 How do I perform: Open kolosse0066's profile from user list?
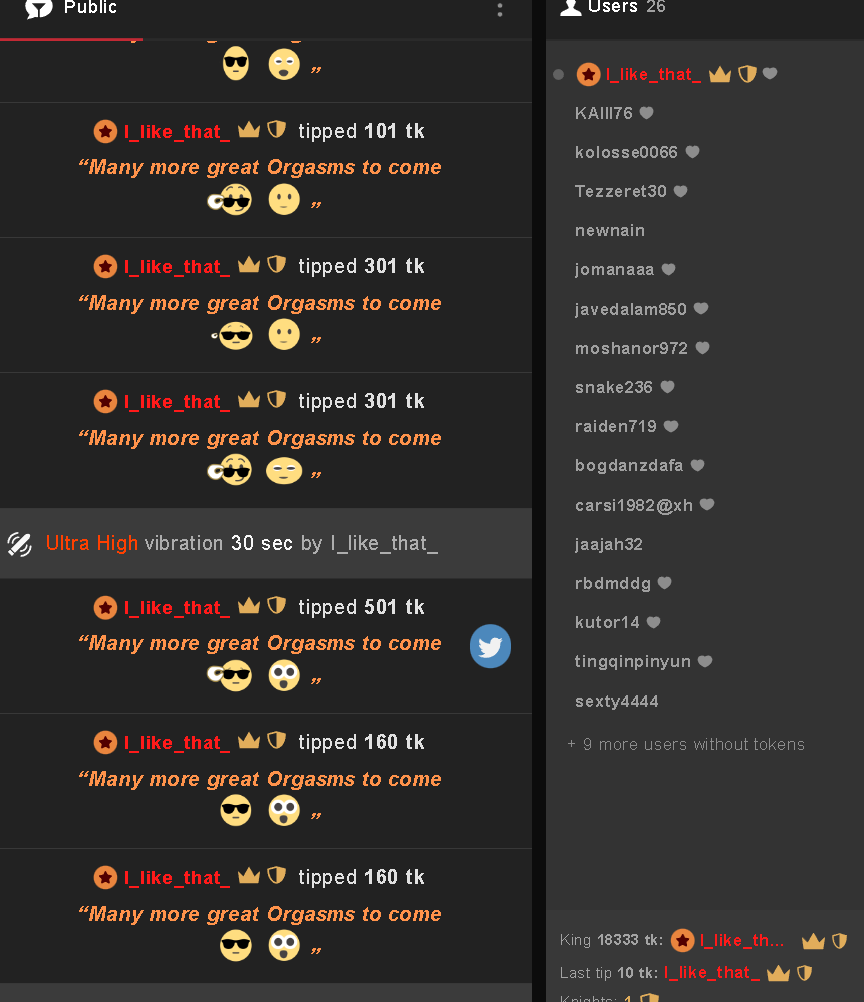626,152
